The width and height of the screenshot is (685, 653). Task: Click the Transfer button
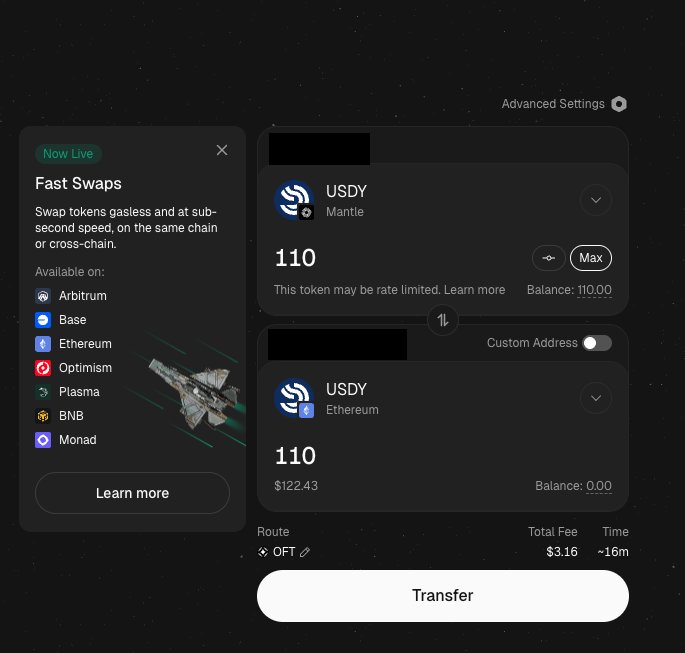(x=443, y=595)
